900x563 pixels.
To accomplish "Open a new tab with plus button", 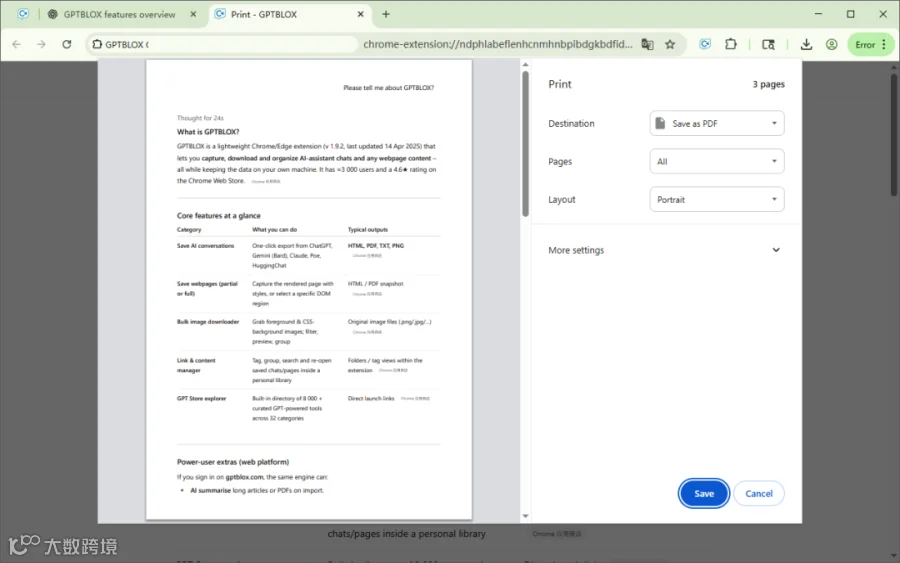I will pyautogui.click(x=386, y=14).
